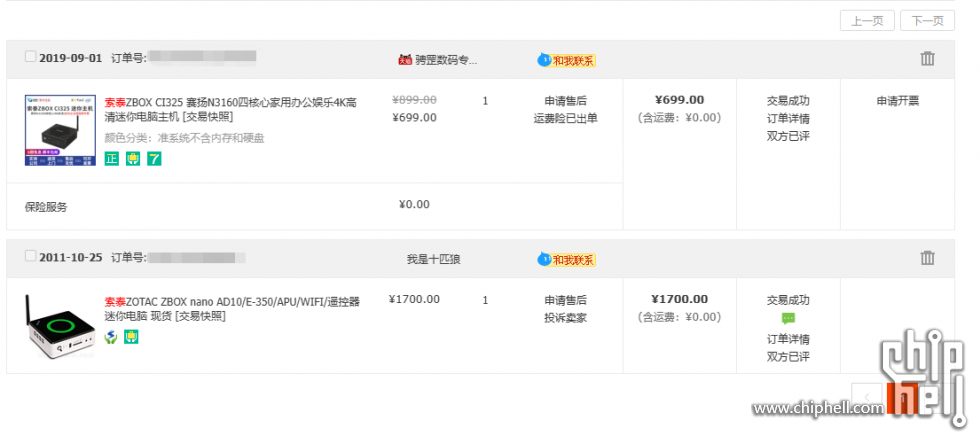Click the 7-day return badge on ZBOX CI325

click(x=154, y=159)
